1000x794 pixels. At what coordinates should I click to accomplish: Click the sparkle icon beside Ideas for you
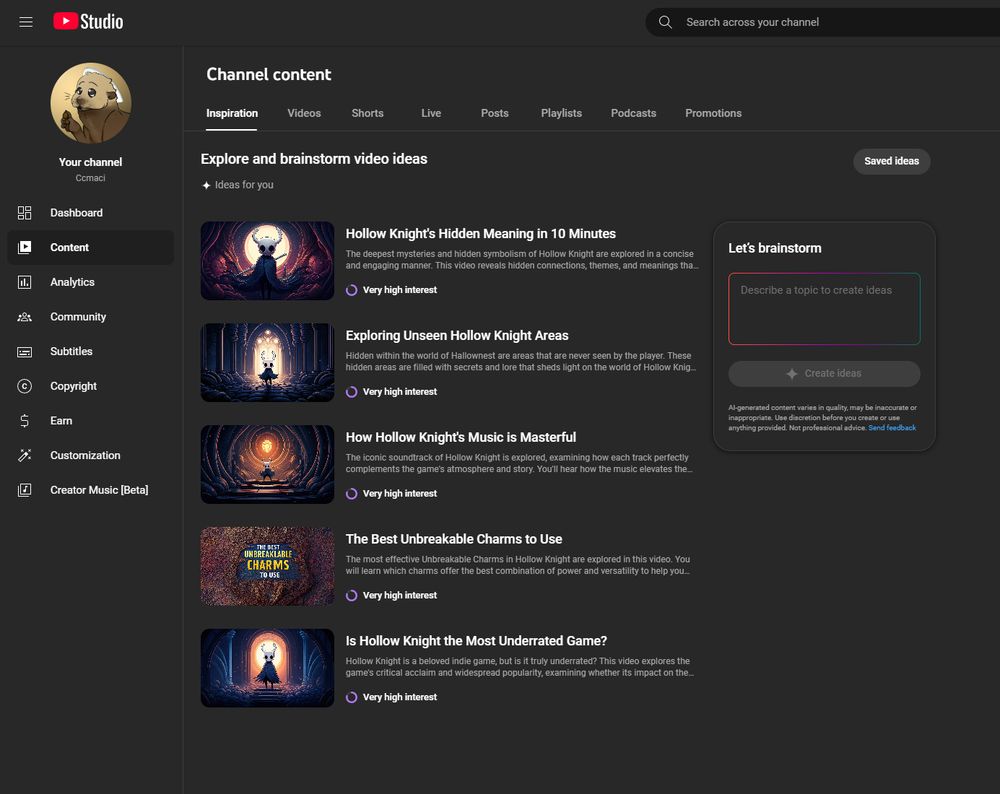pos(206,186)
